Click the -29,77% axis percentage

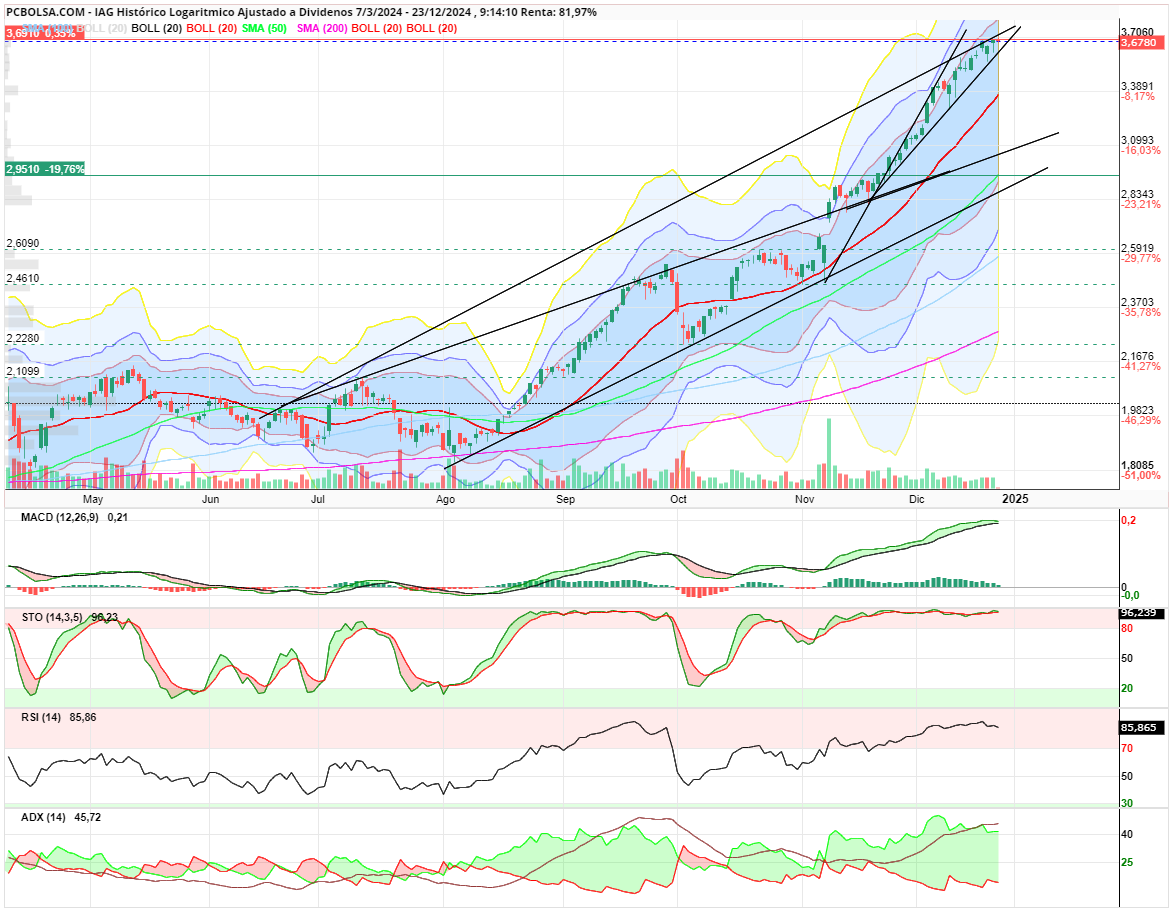coord(1141,258)
